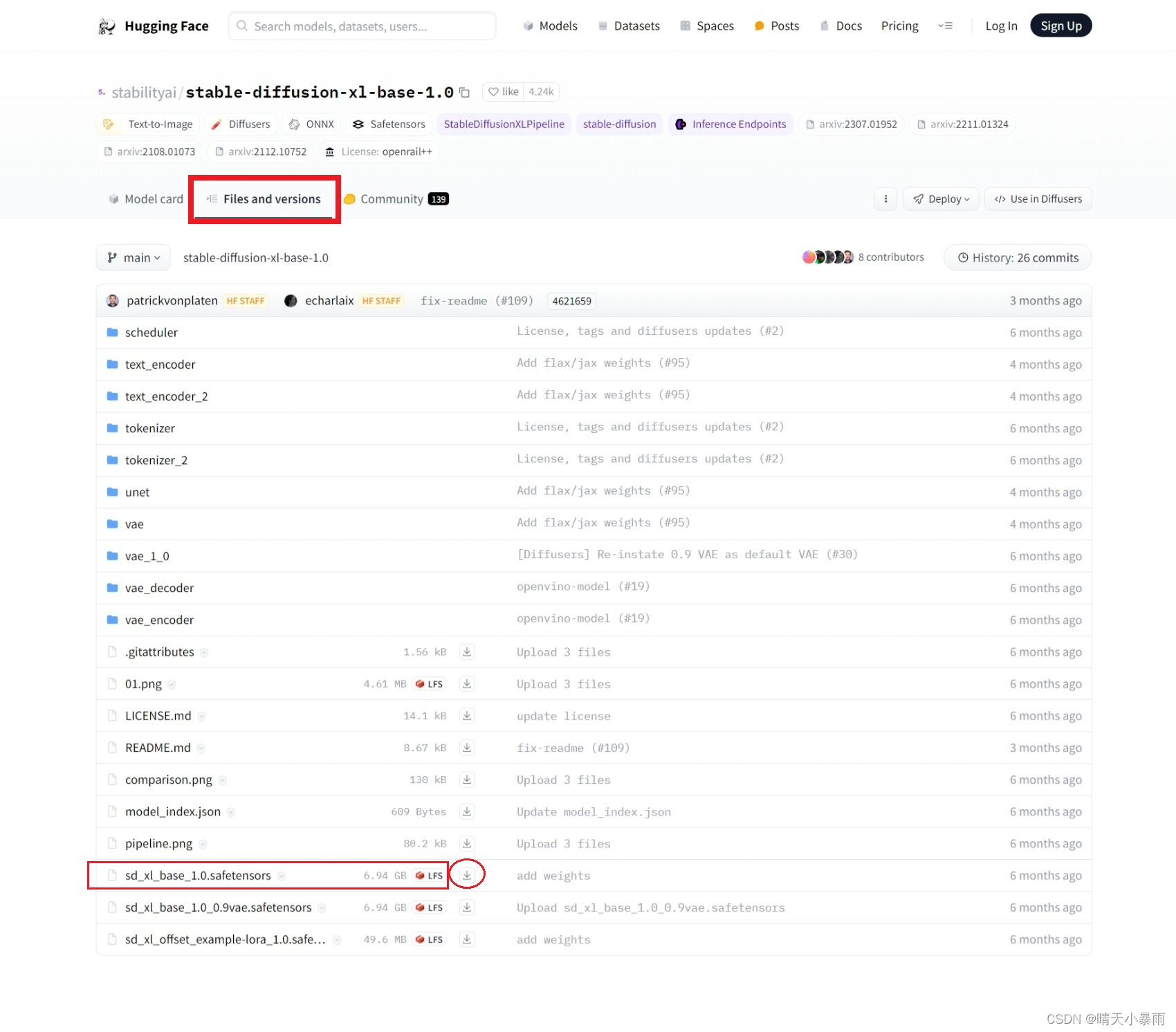Expand the main branch dropdown
Screen dimensions: 1176x1032
(134, 258)
